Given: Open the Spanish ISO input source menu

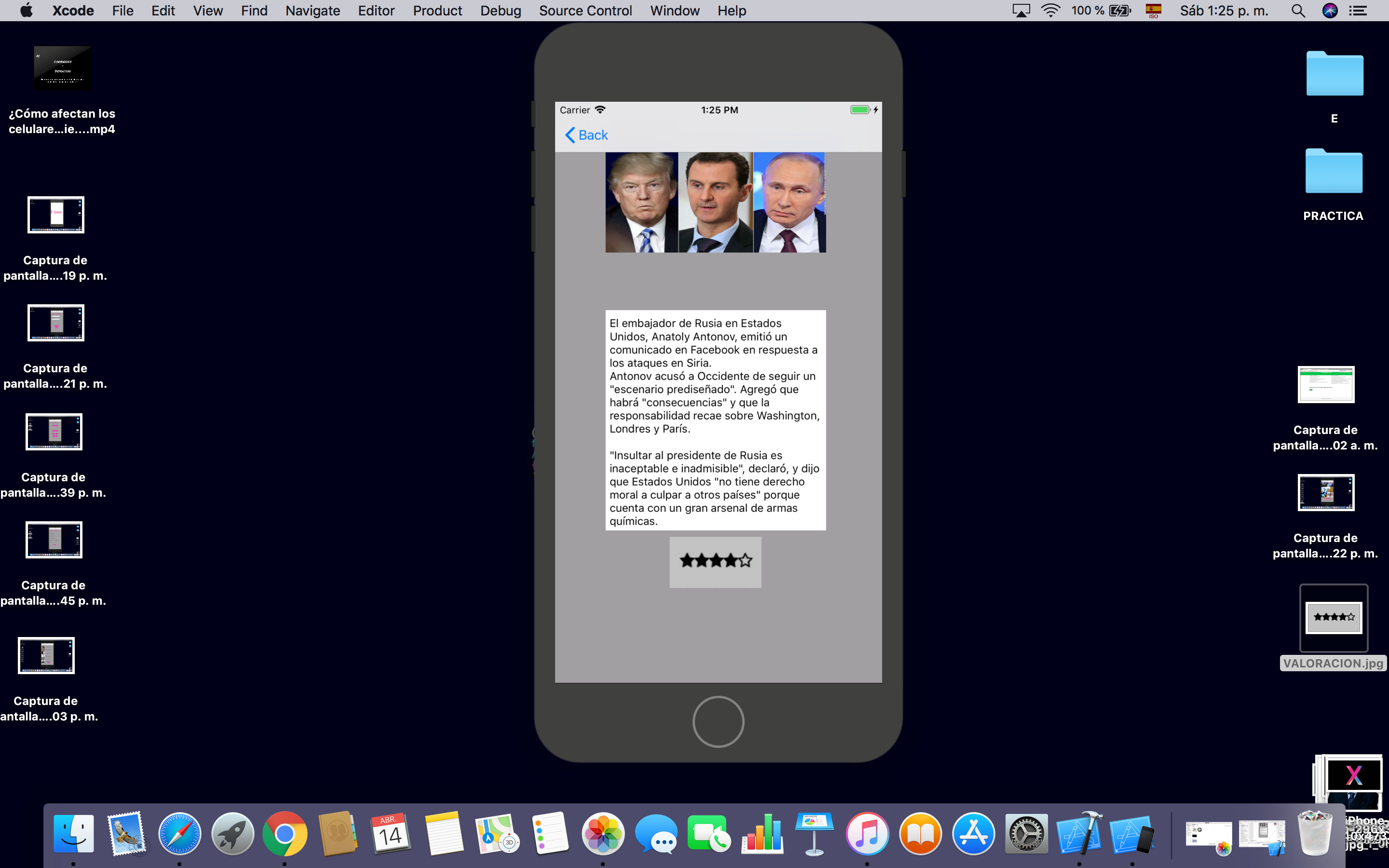Looking at the screenshot, I should (1153, 11).
